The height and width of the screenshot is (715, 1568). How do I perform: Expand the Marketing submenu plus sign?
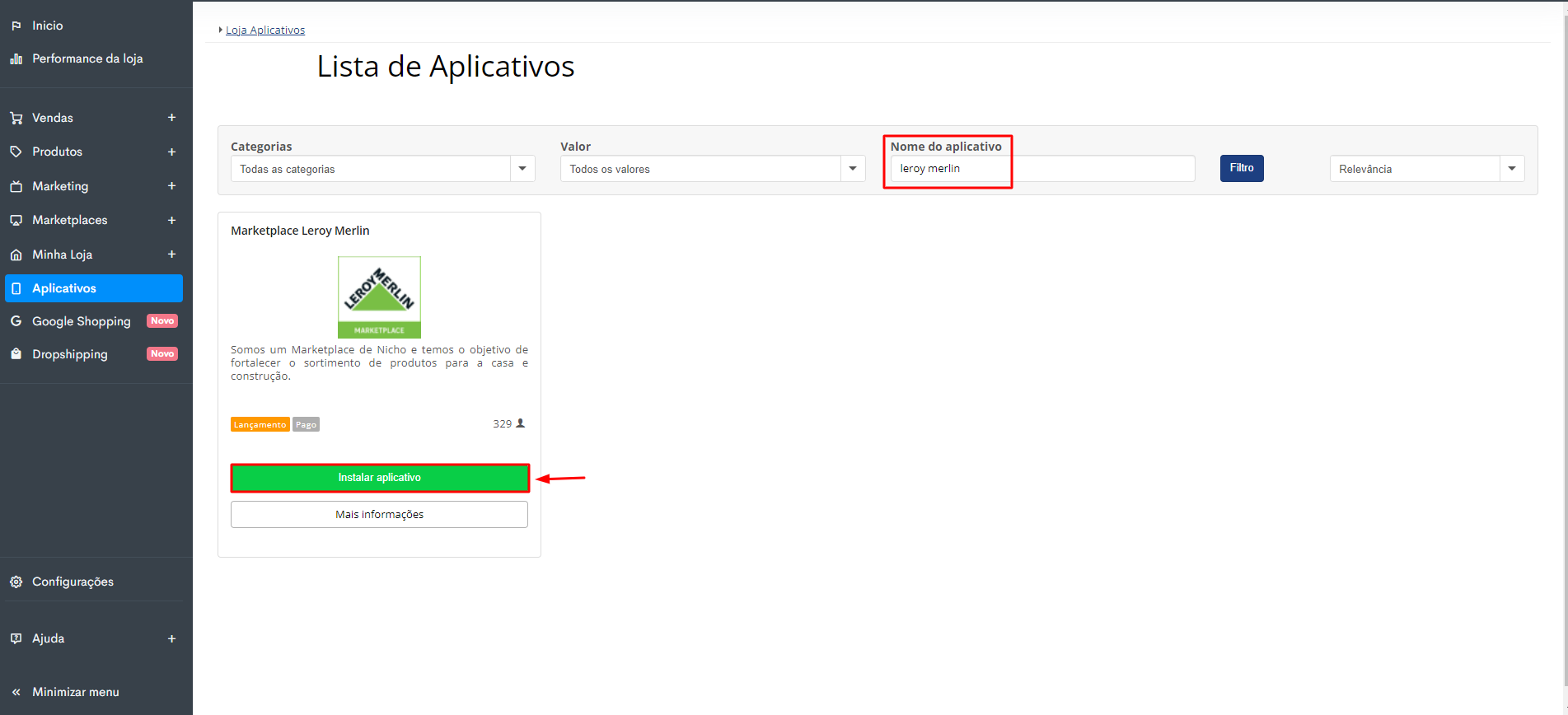click(x=171, y=186)
